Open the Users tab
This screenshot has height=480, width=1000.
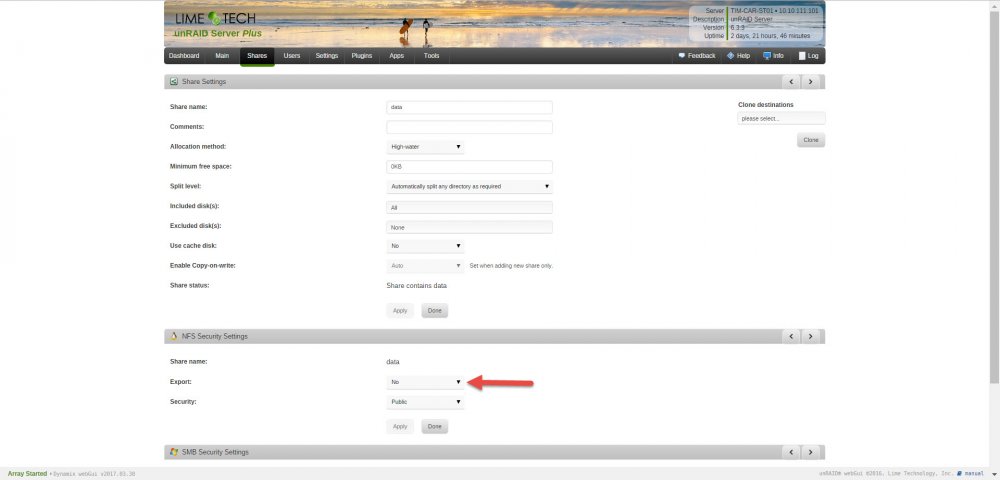tap(291, 56)
